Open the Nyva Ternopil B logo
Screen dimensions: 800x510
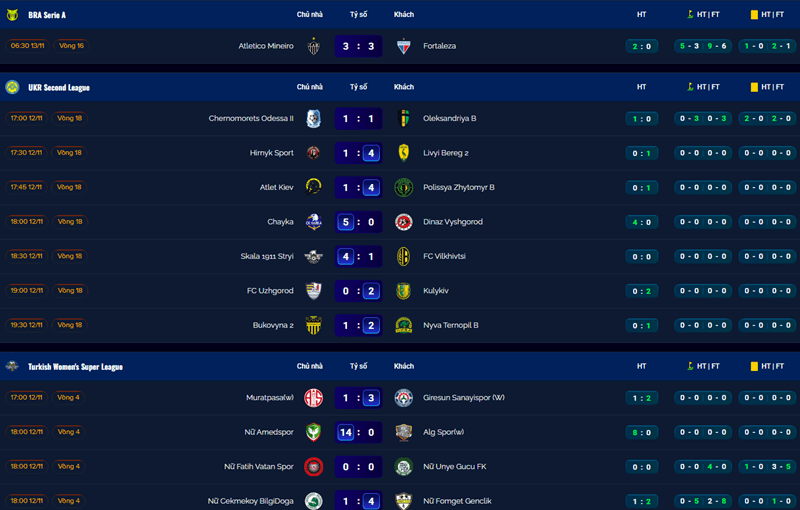point(404,325)
